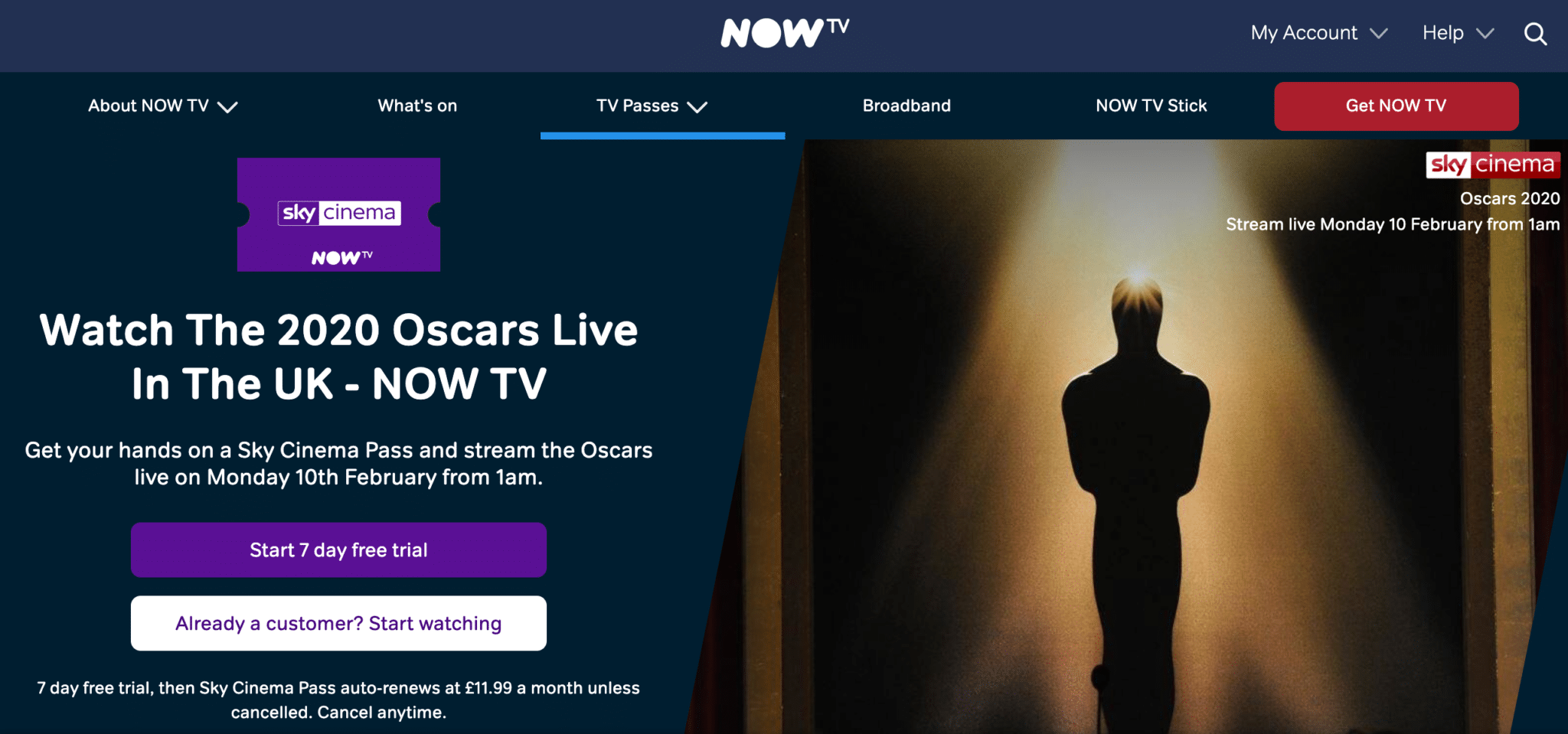Go to the What's on tab
1568x734 pixels.
(417, 106)
